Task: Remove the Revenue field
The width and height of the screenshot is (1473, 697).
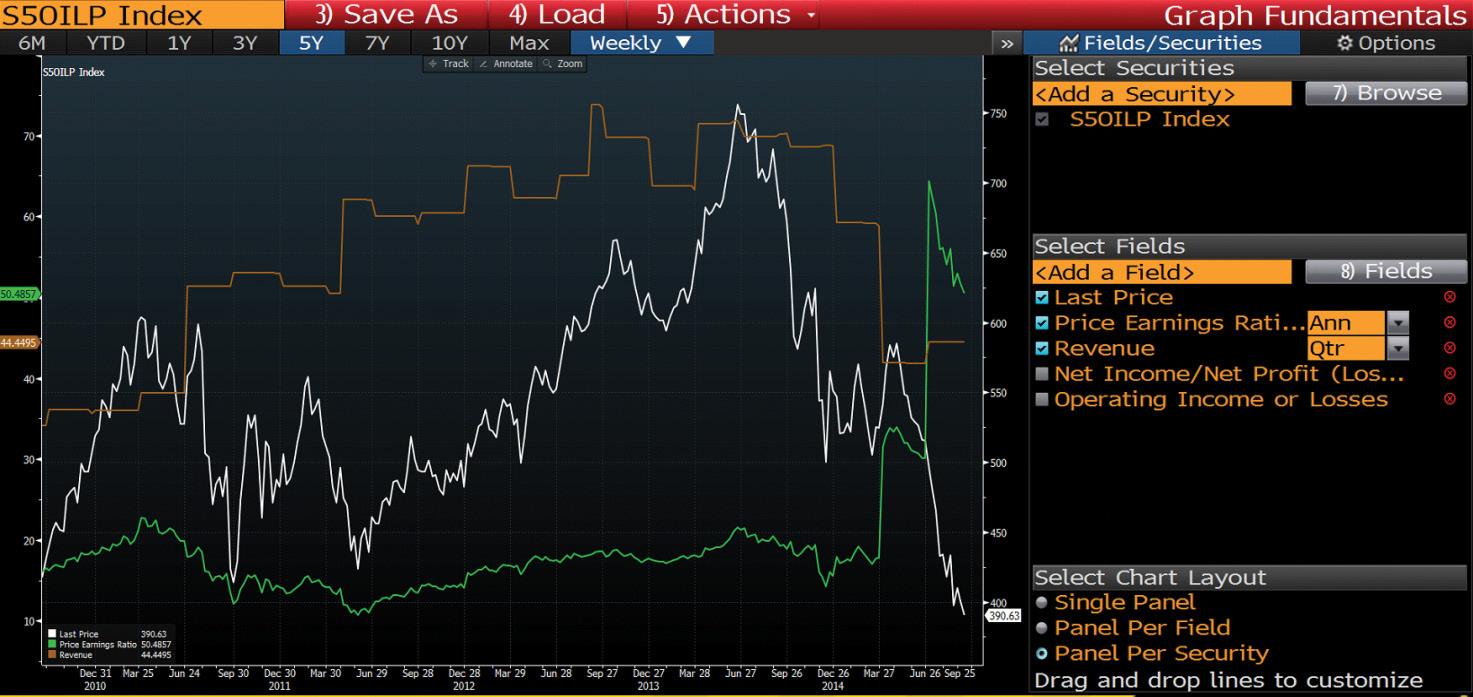Action: point(1449,348)
